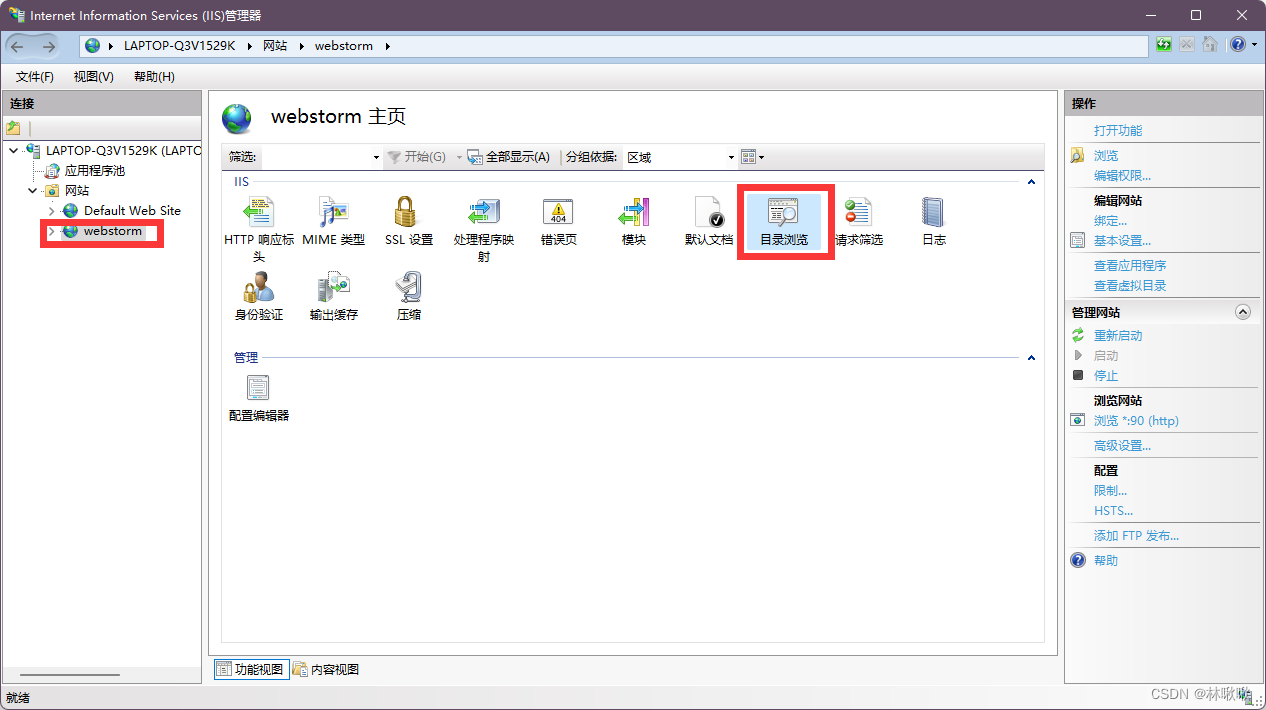The height and width of the screenshot is (710, 1266).
Task: Collapse the LAPTOP-Q3V1529K server node
Action: 13,150
